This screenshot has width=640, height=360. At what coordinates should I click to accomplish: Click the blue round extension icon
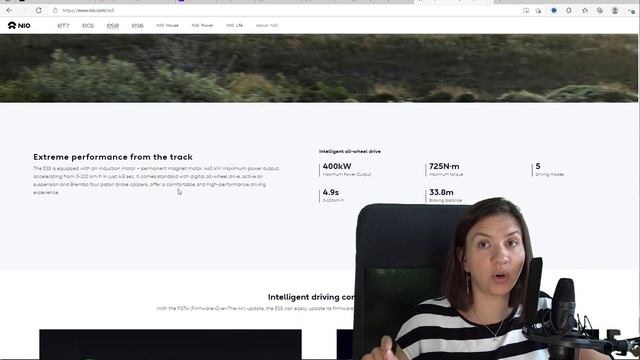coord(554,11)
